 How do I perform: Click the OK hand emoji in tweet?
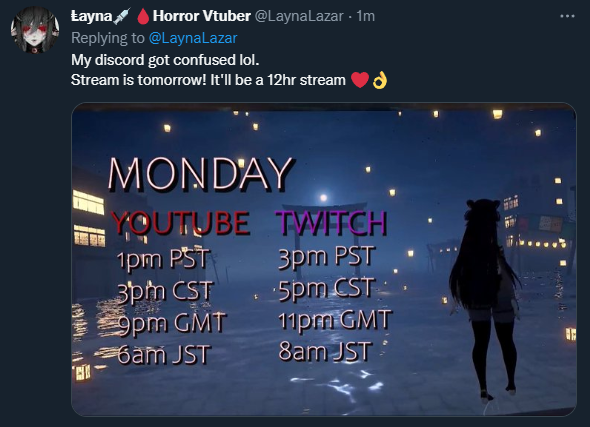click(380, 80)
